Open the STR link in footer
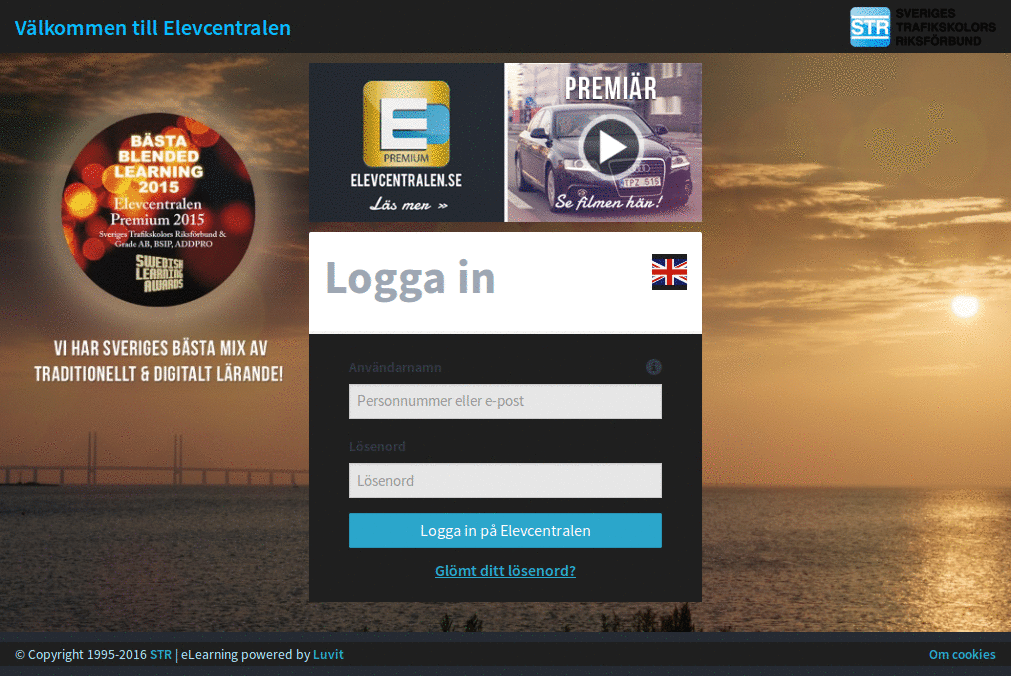1024x676 pixels. (161, 654)
